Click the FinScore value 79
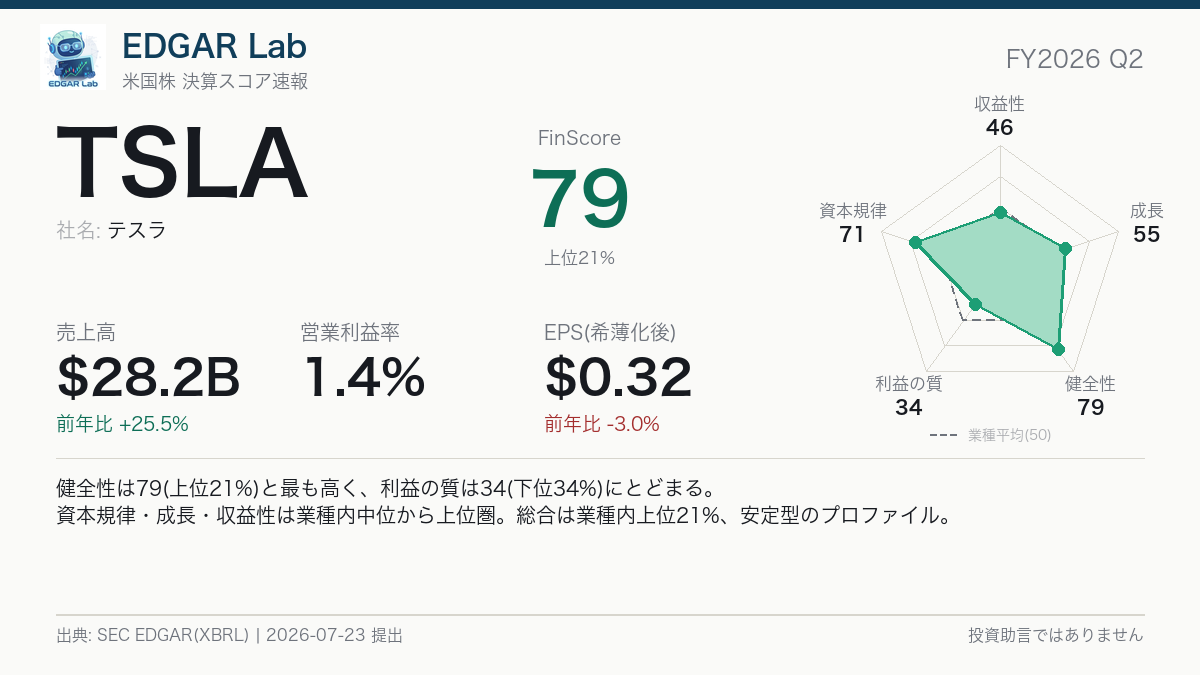 (580, 198)
